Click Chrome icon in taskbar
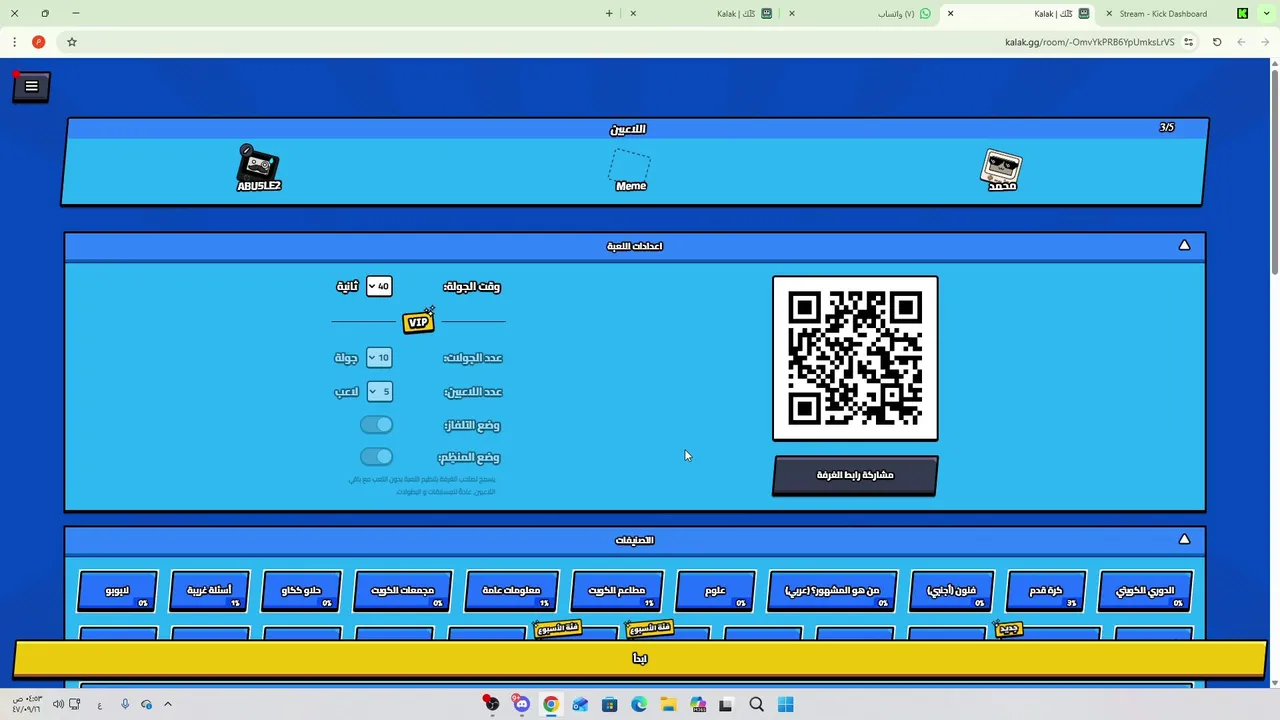 551,705
